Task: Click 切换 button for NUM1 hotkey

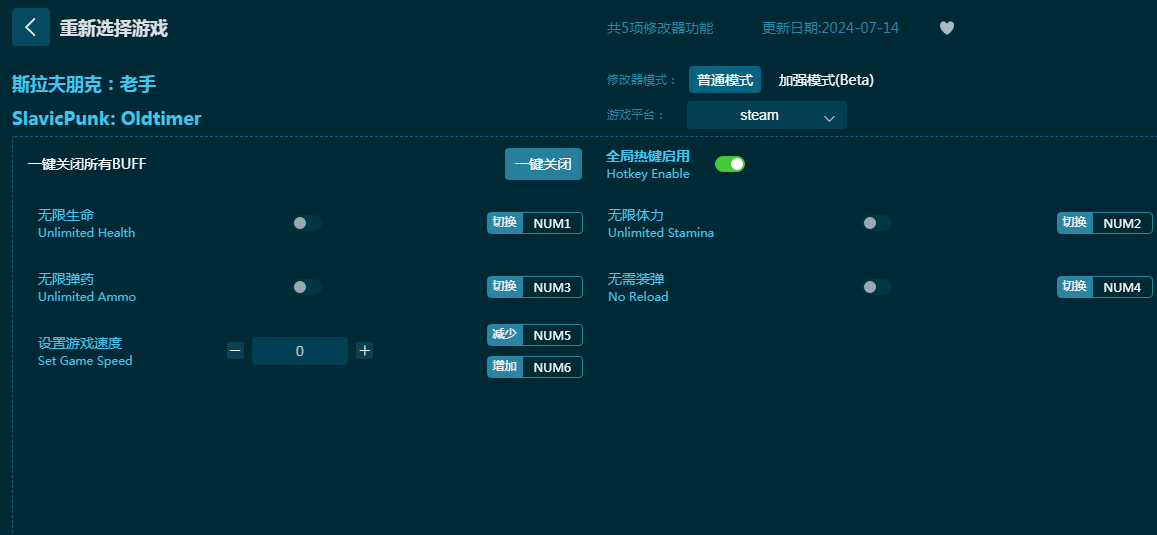Action: pyautogui.click(x=505, y=223)
